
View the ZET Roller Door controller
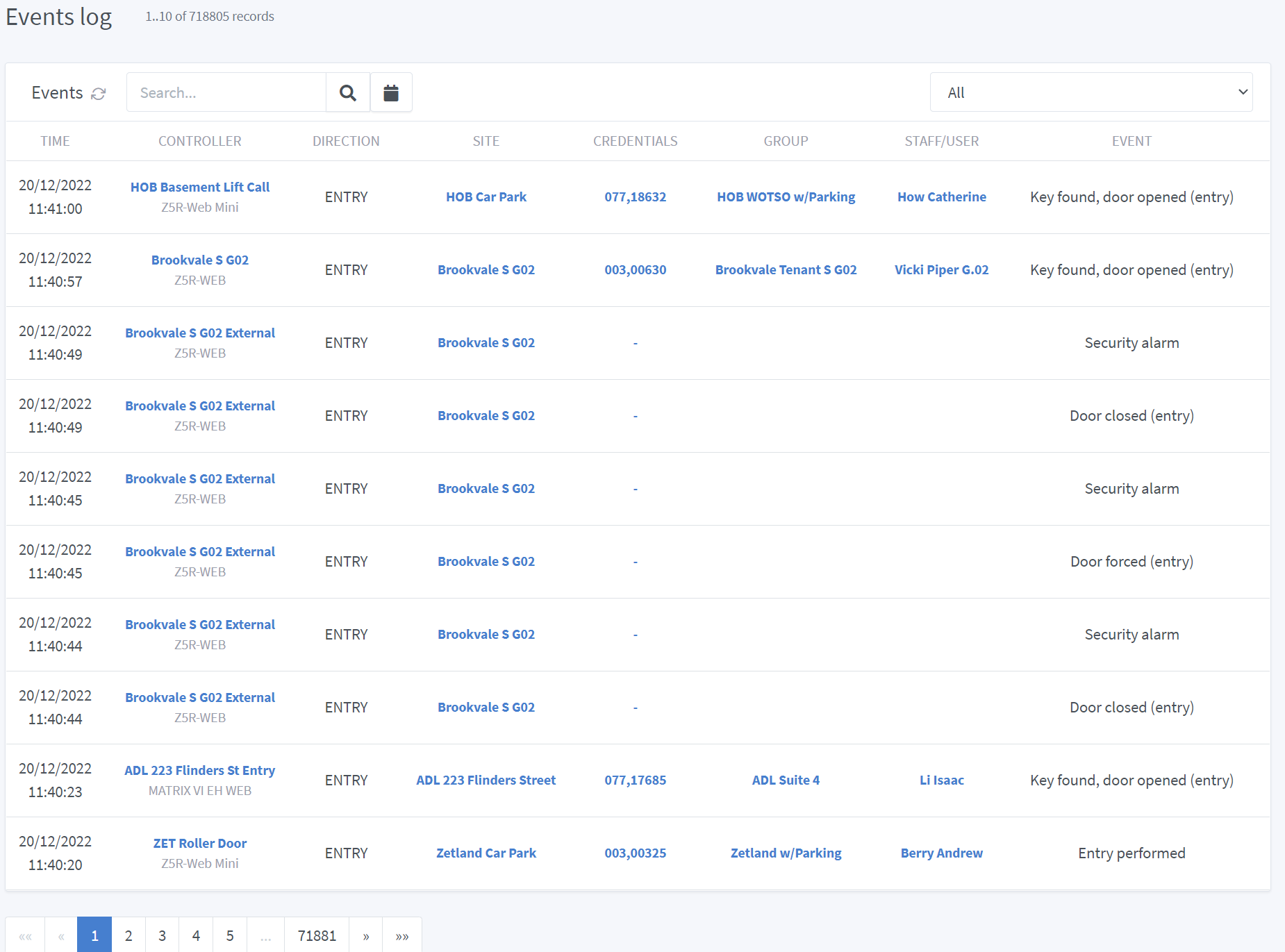pyautogui.click(x=200, y=843)
